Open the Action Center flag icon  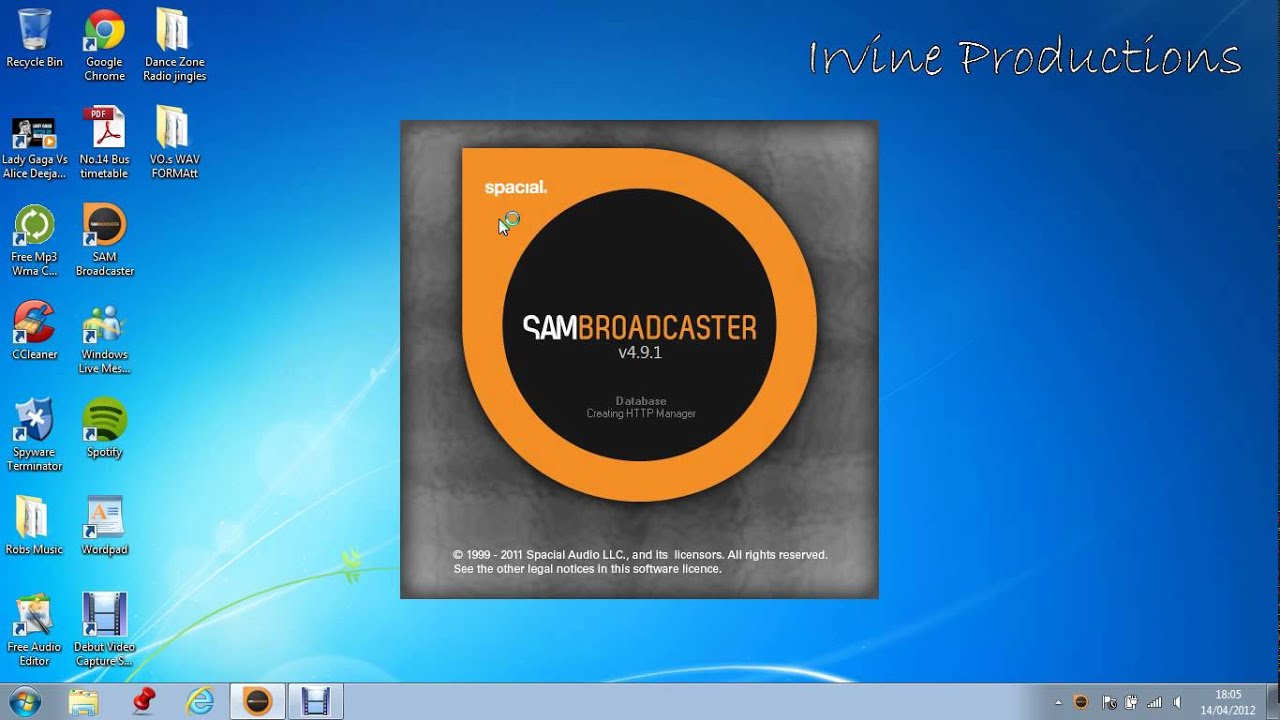pyautogui.click(x=1108, y=702)
